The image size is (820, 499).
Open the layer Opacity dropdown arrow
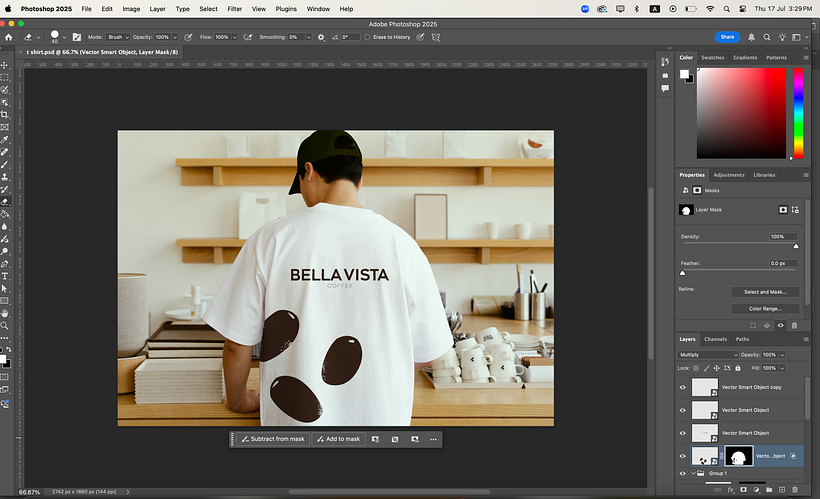[x=782, y=355]
